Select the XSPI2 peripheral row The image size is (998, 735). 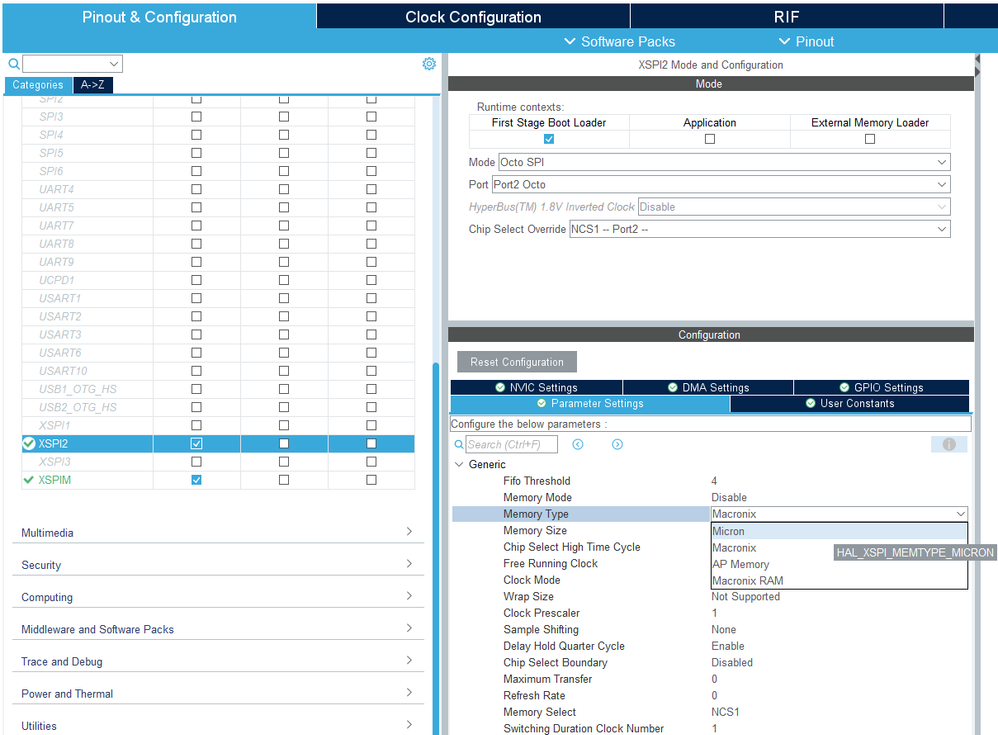218,444
